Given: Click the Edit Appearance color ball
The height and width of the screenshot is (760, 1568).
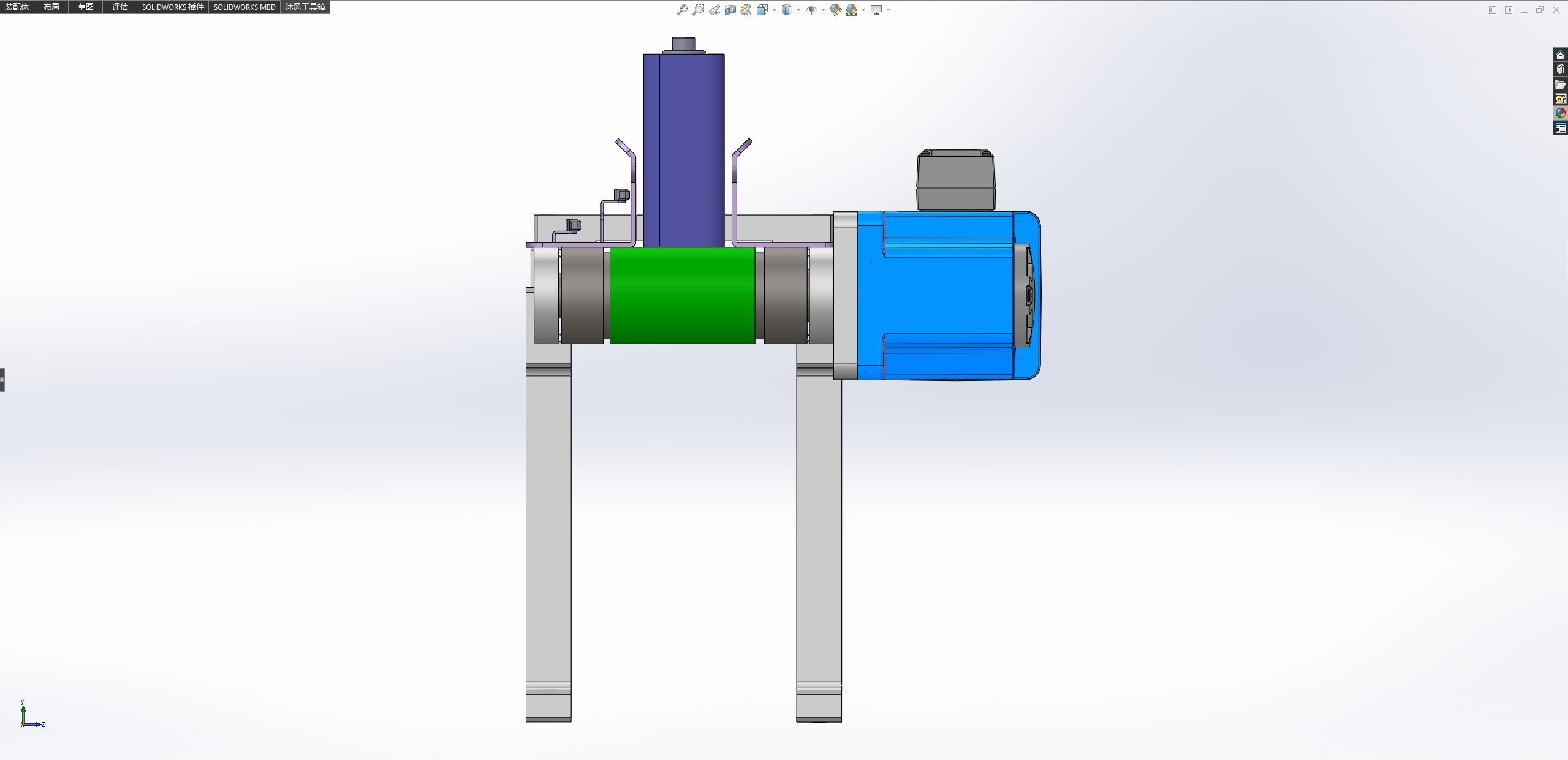Looking at the screenshot, I should [x=835, y=10].
